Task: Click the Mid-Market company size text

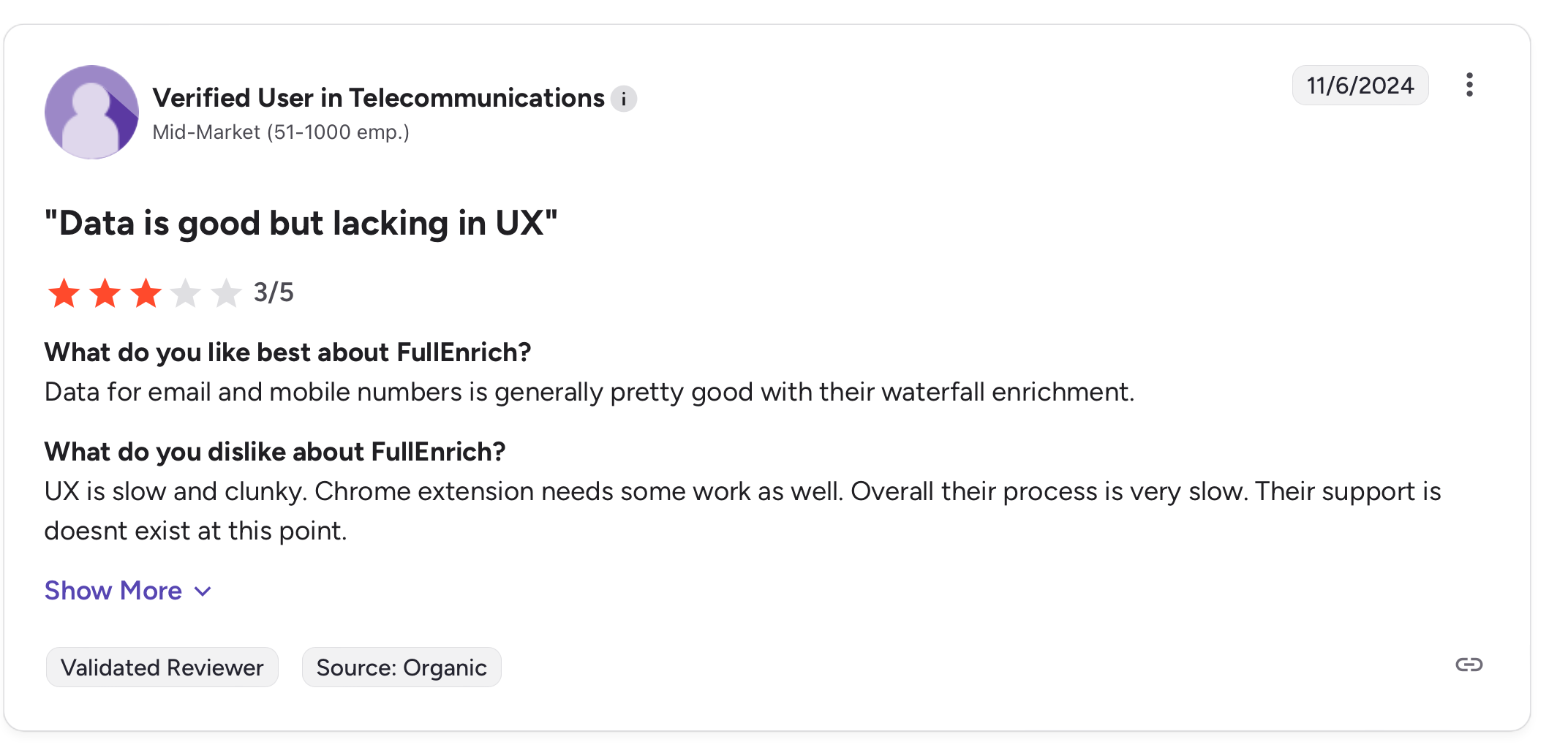Action: tap(281, 132)
